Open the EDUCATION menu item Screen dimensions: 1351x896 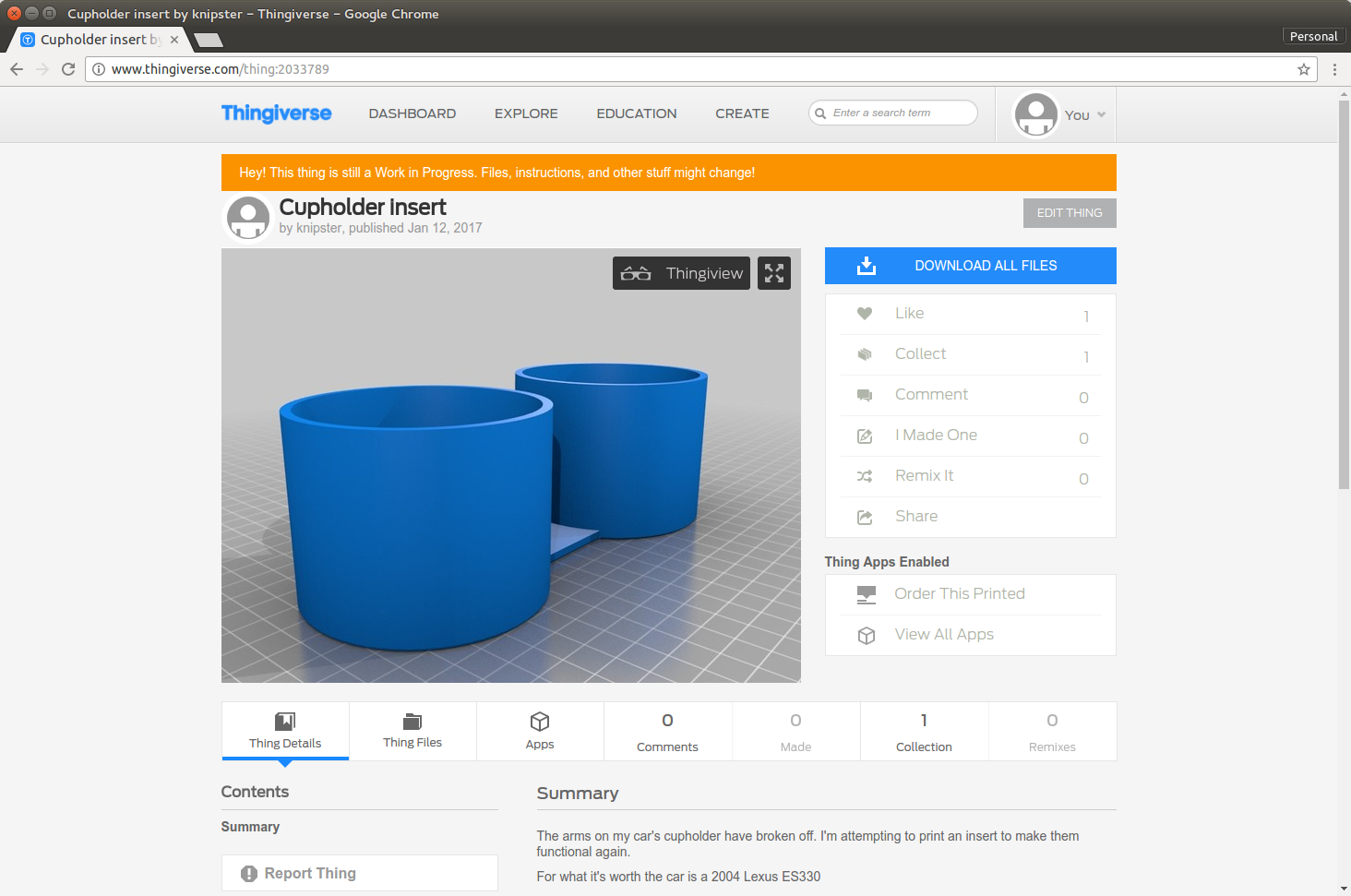point(637,113)
